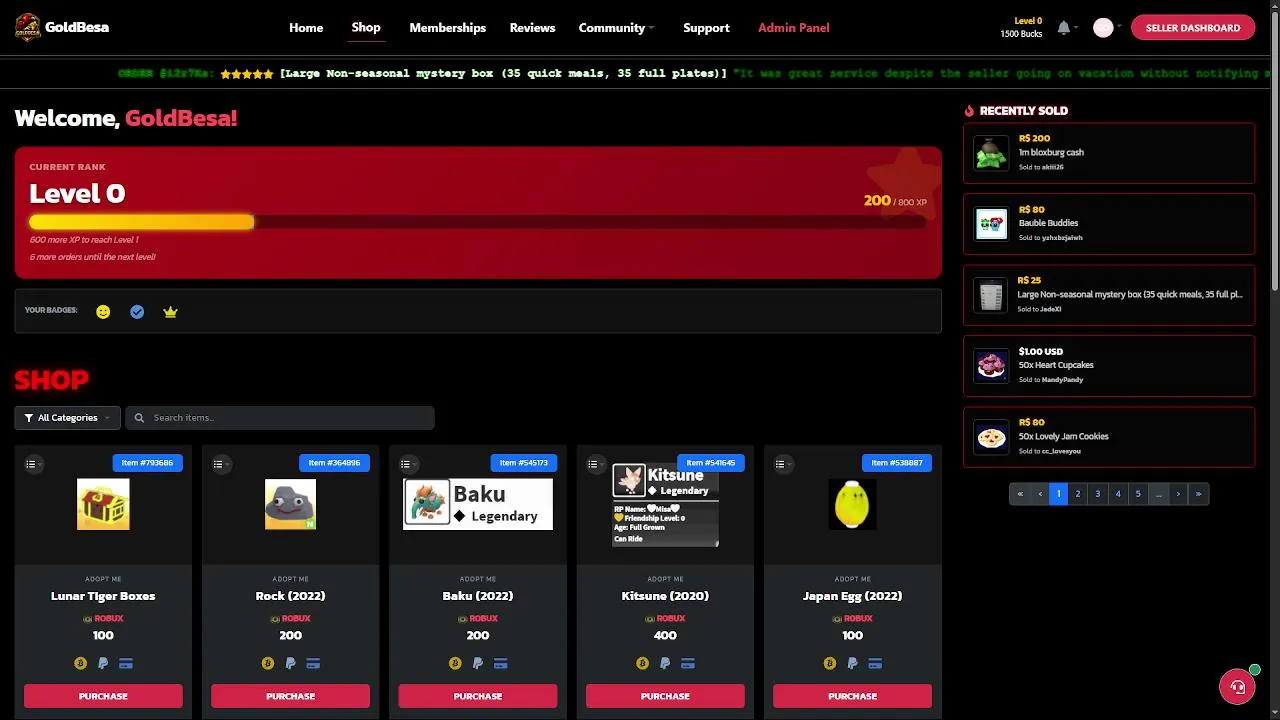Open the Reviews page

(532, 28)
